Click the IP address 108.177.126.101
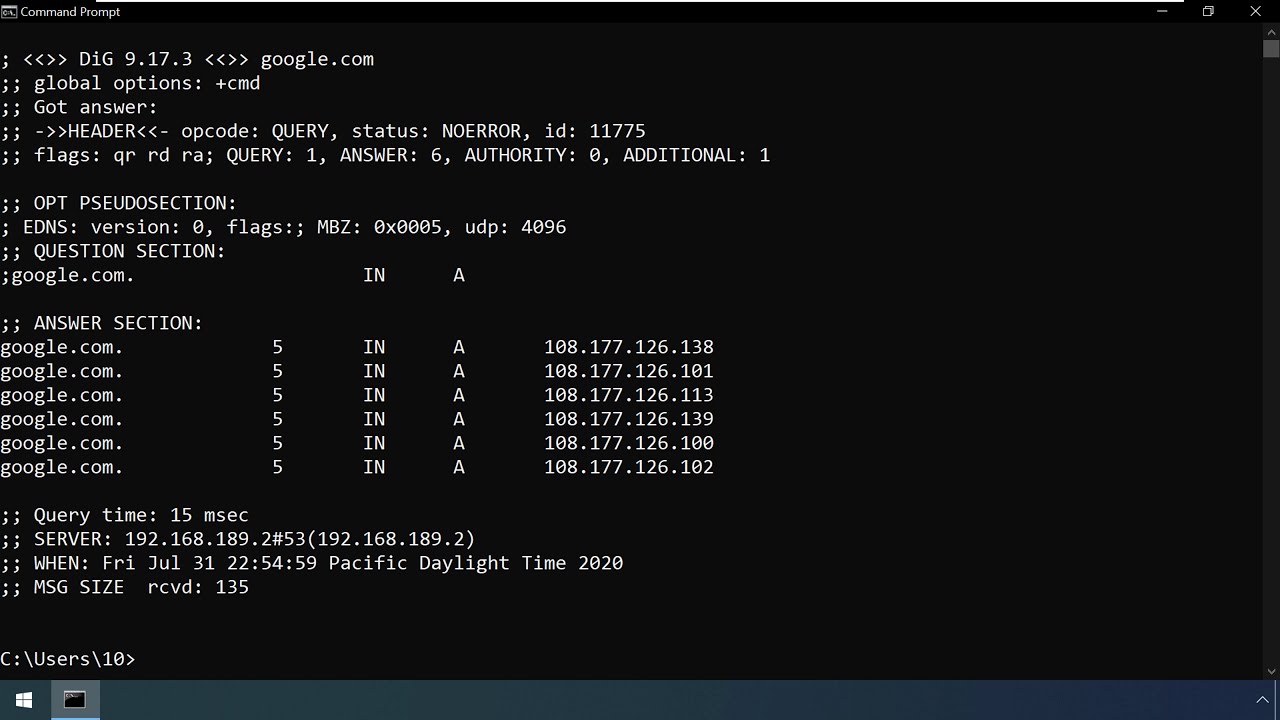The width and height of the screenshot is (1280, 720). click(629, 371)
